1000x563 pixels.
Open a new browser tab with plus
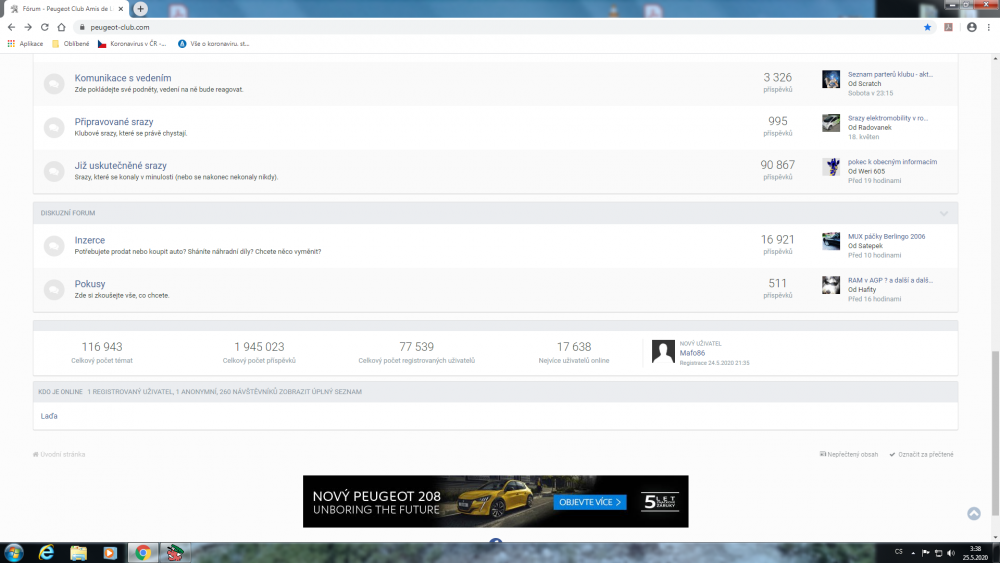point(140,9)
